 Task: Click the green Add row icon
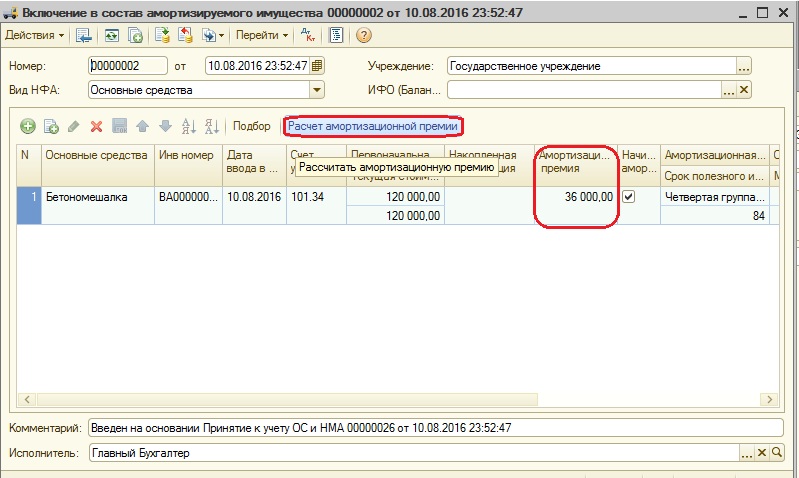point(28,126)
